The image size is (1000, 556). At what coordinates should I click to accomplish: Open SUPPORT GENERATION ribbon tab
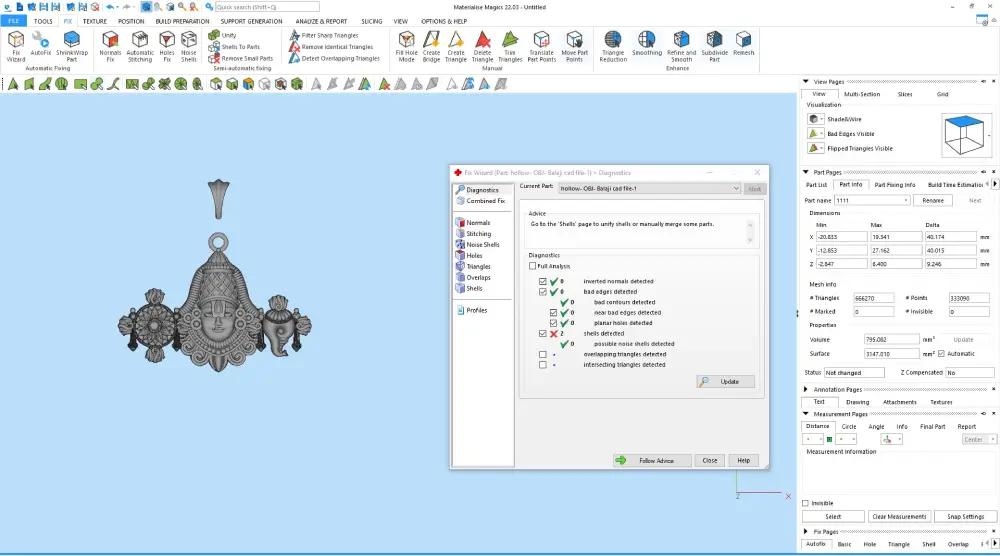point(251,21)
